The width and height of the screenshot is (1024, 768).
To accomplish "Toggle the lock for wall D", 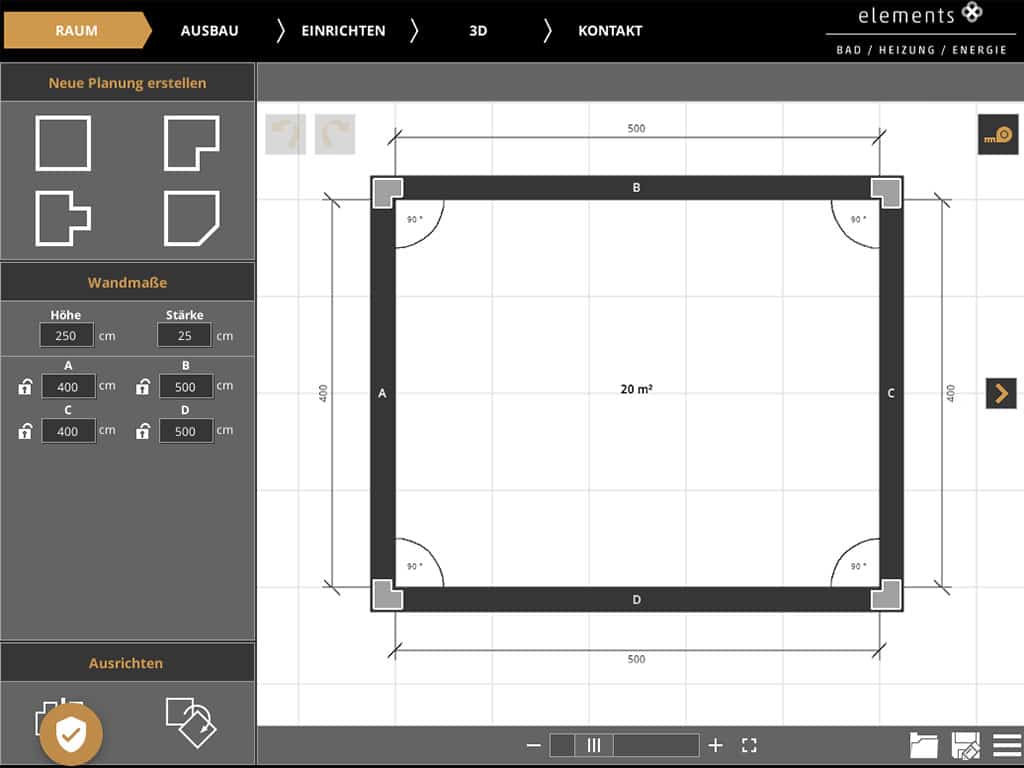I will point(143,431).
